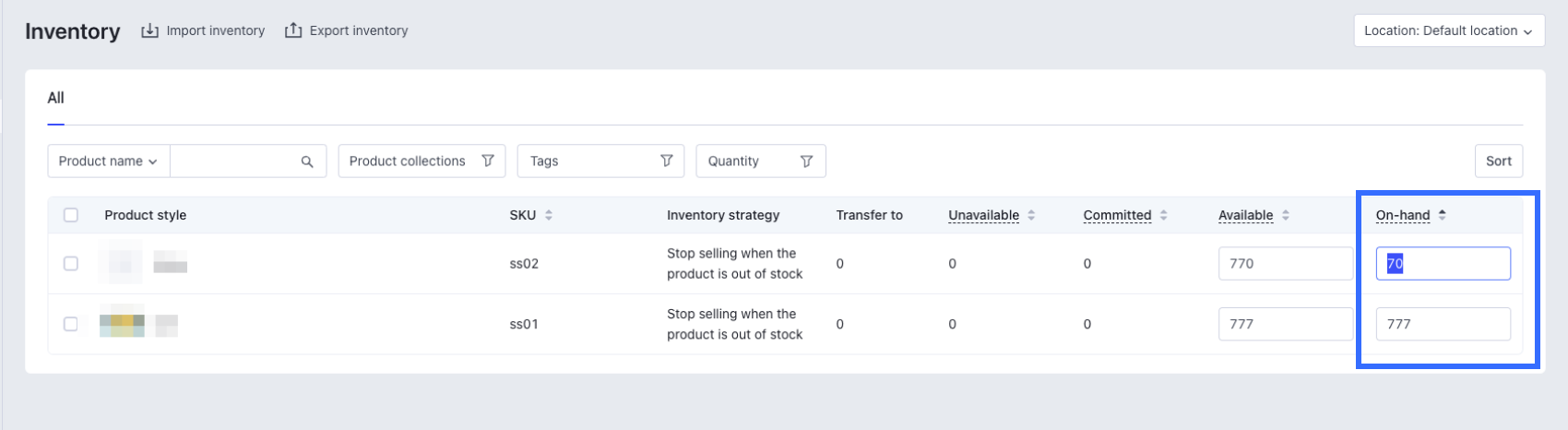Viewport: 1568px width, 430px height.
Task: Check the ss02 row checkbox
Action: pyautogui.click(x=71, y=264)
